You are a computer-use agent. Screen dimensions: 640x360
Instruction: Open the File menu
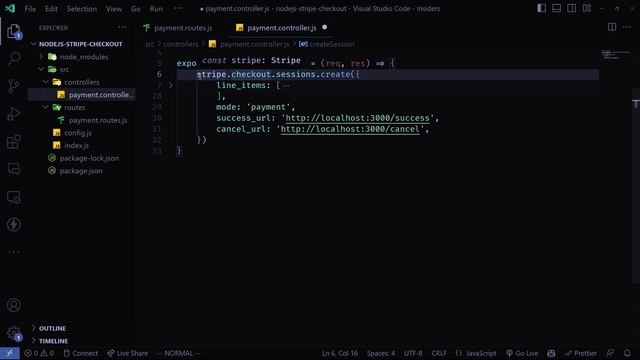click(x=30, y=9)
